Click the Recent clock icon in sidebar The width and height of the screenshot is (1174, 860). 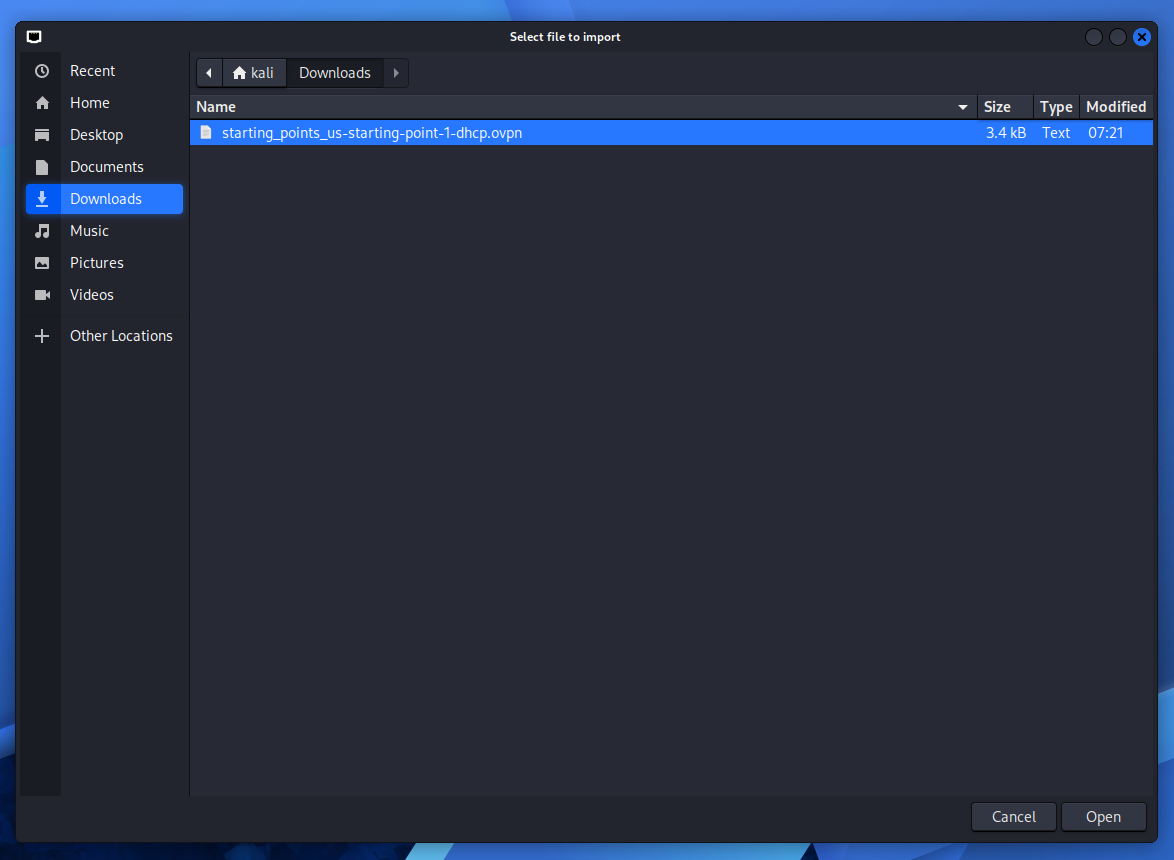coord(42,71)
